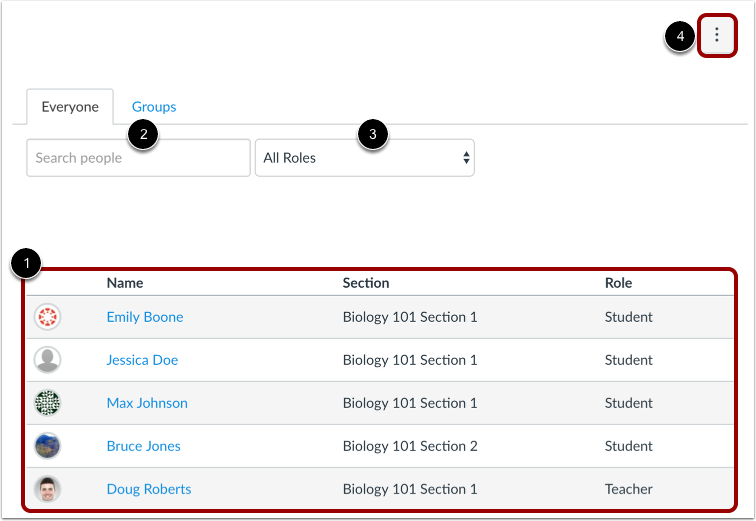Screen dimensions: 756x521
Task: Click Jessica Doe's default avatar
Action: coord(47,360)
